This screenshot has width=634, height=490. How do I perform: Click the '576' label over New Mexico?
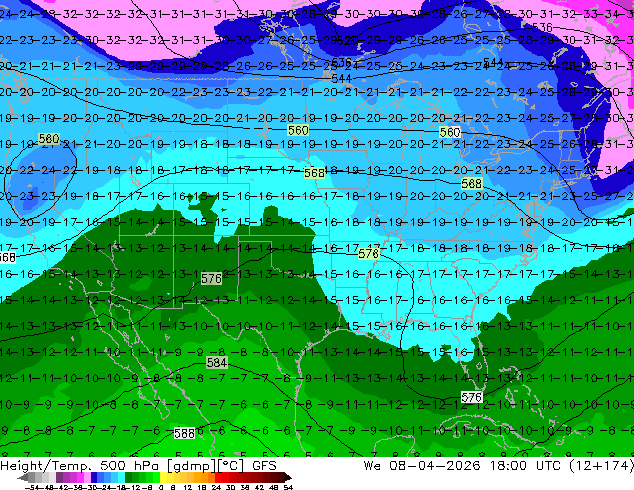click(211, 279)
